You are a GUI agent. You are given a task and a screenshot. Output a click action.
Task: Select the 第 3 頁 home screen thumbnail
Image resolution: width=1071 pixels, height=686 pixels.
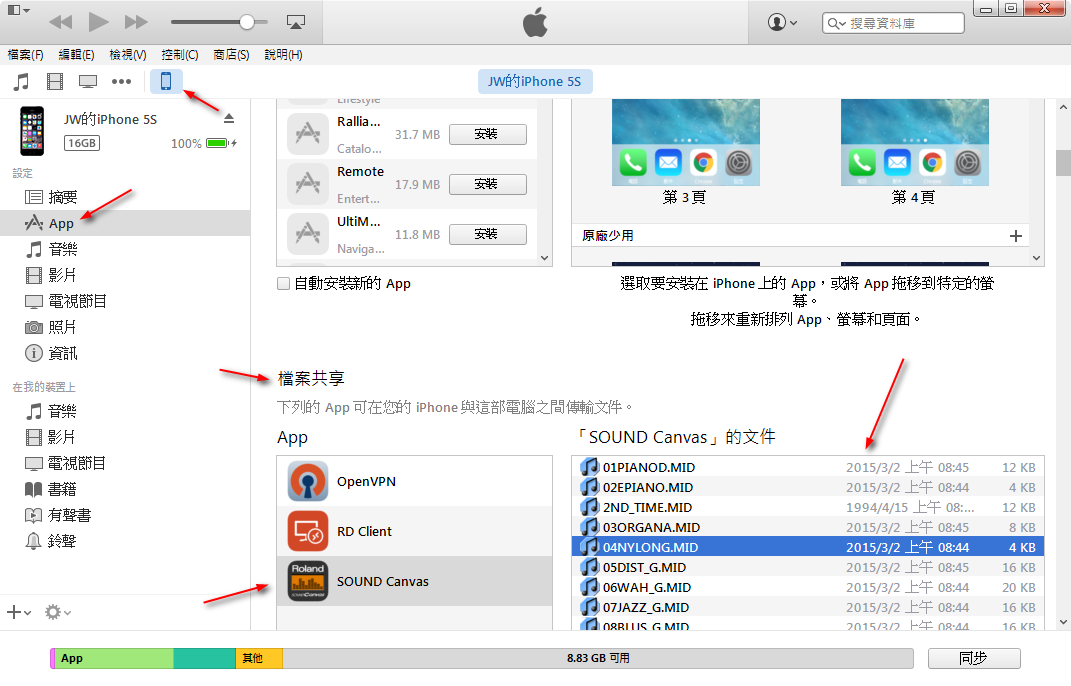pyautogui.click(x=686, y=142)
